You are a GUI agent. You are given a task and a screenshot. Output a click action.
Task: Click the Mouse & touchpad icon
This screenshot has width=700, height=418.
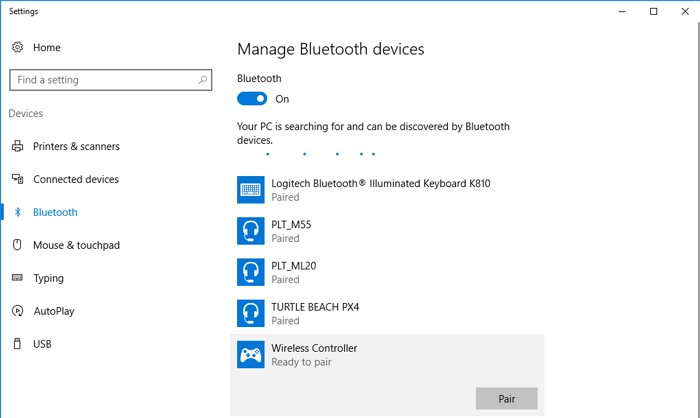(17, 245)
